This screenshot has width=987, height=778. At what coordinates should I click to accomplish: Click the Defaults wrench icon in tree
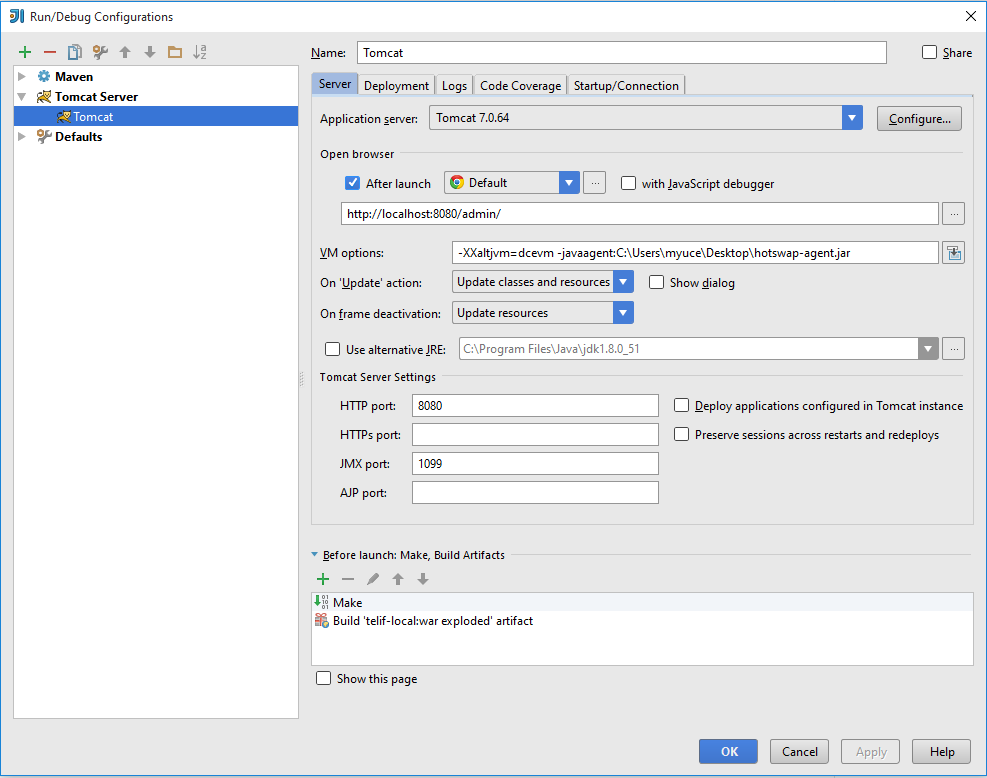(43, 137)
